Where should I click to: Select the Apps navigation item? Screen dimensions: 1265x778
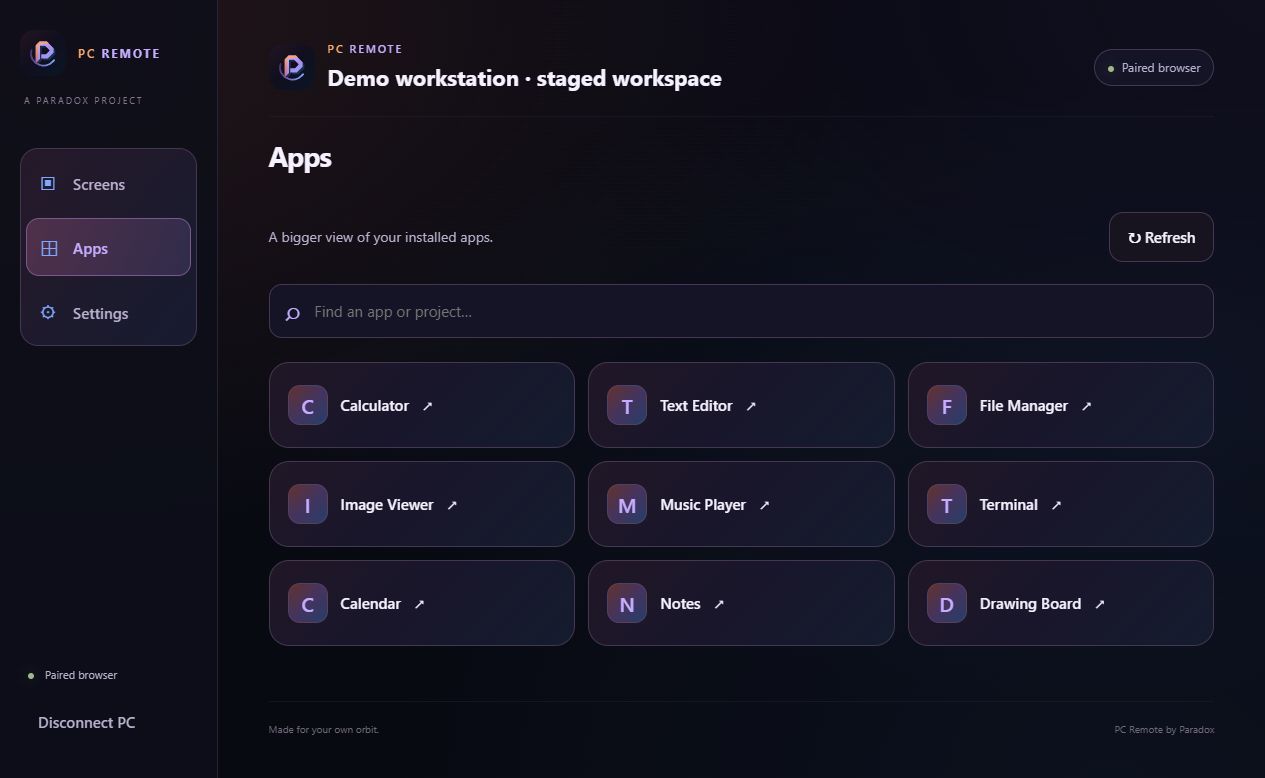[108, 247]
